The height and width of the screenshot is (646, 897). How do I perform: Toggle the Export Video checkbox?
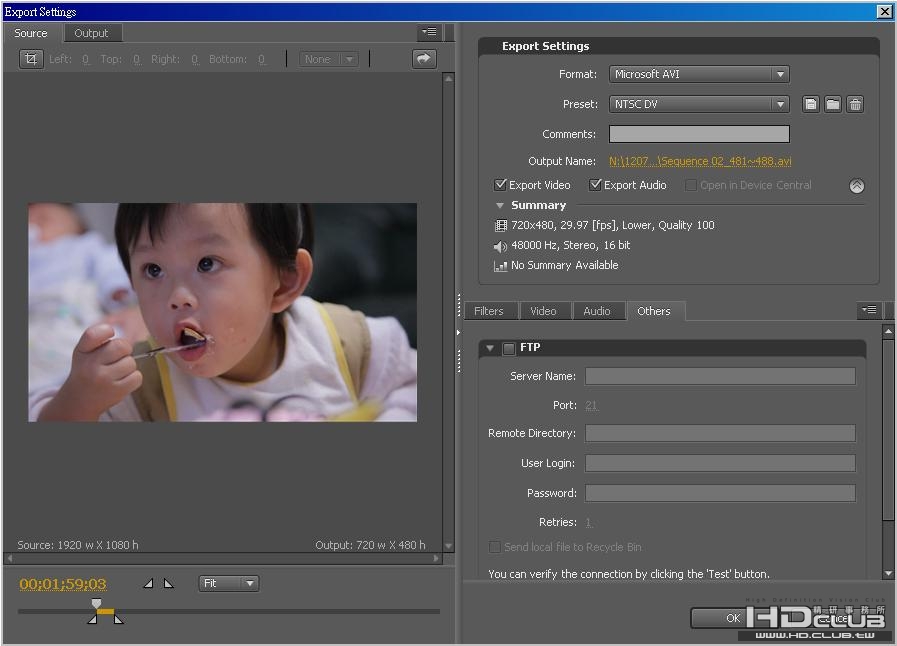tap(501, 185)
